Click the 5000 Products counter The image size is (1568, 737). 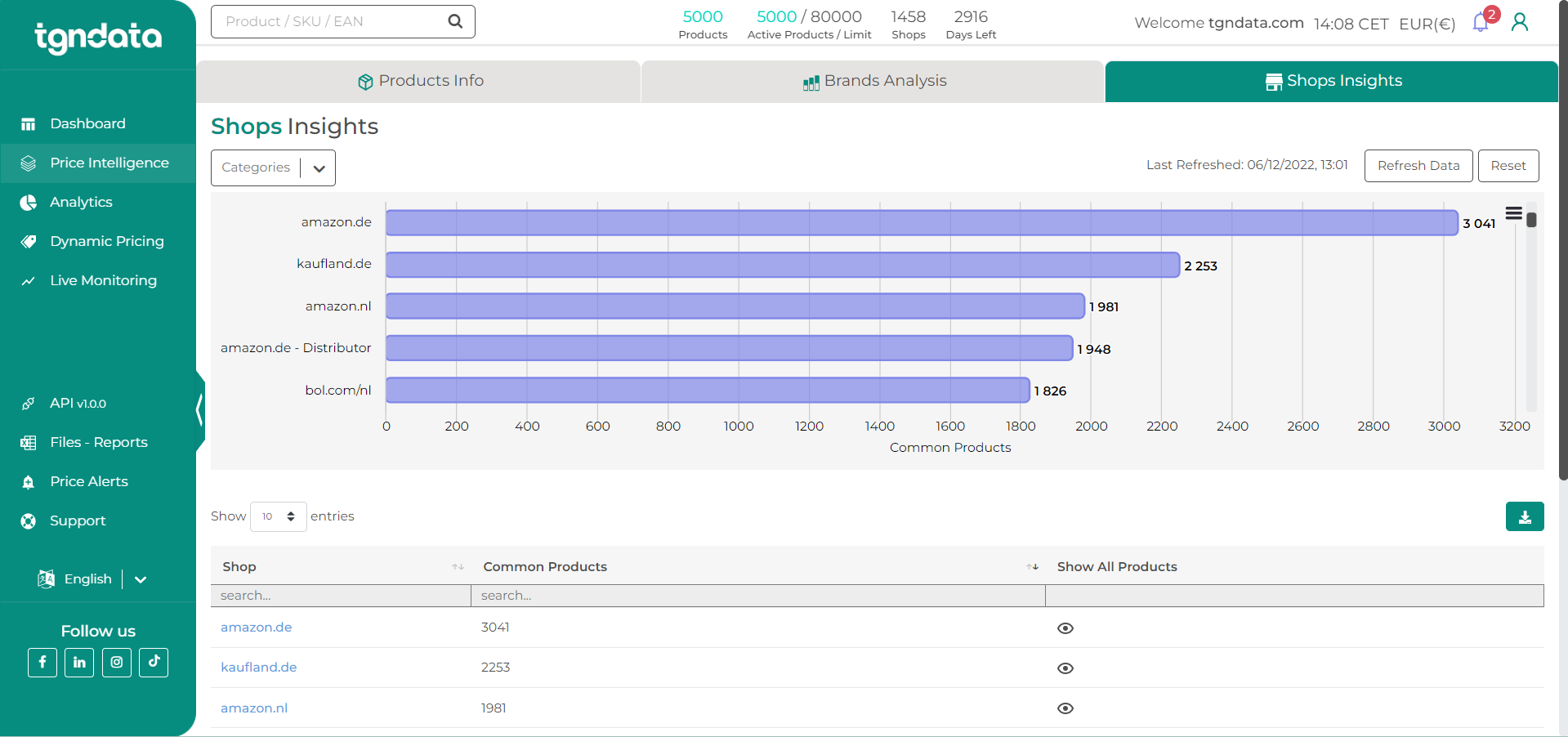pos(703,25)
